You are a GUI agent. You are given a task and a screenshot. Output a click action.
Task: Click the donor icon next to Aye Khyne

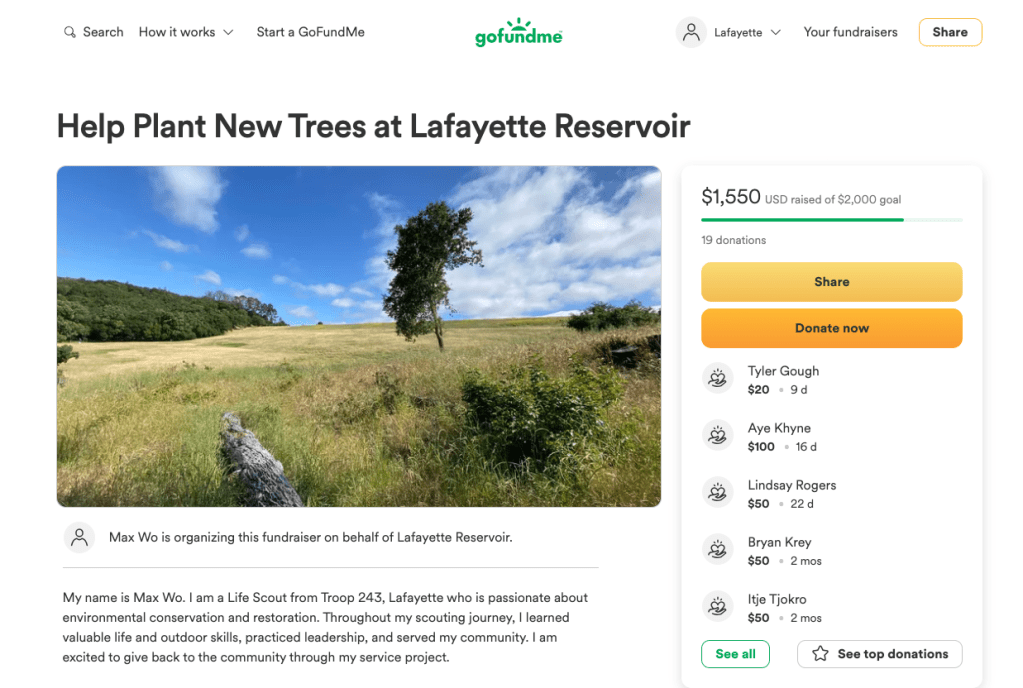coord(717,435)
